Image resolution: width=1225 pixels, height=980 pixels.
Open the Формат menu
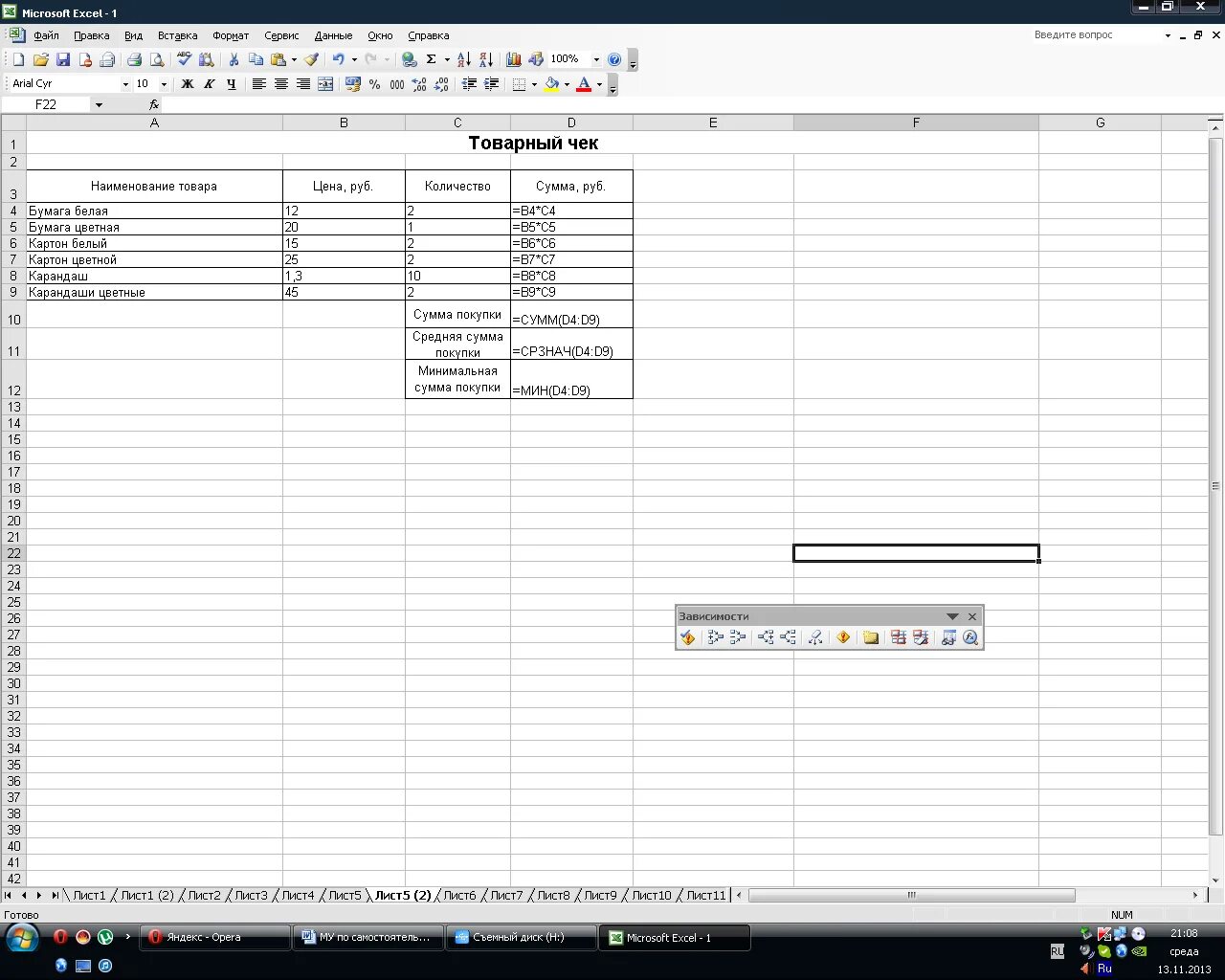[x=231, y=35]
